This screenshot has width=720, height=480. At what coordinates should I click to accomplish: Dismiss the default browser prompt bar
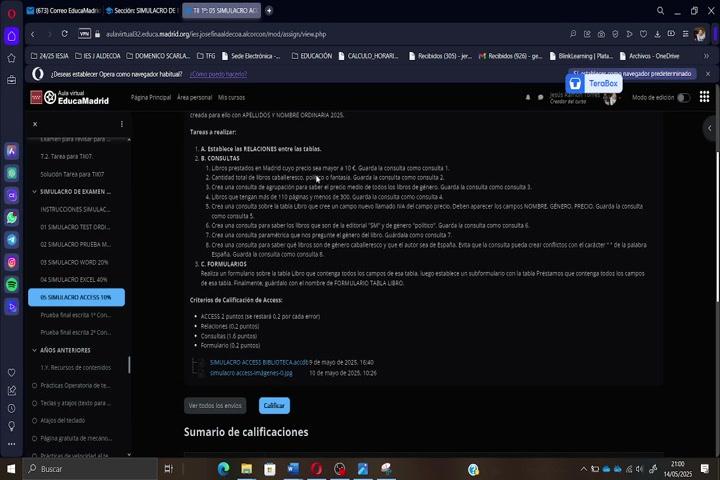point(708,74)
